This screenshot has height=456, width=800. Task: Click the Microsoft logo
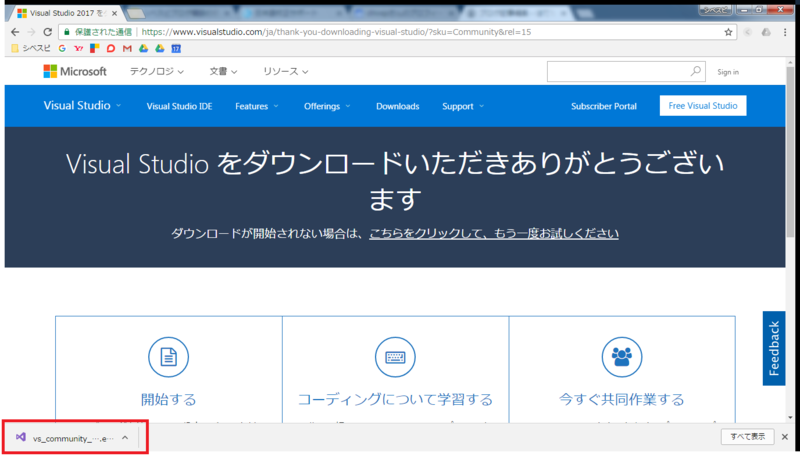pyautogui.click(x=75, y=71)
